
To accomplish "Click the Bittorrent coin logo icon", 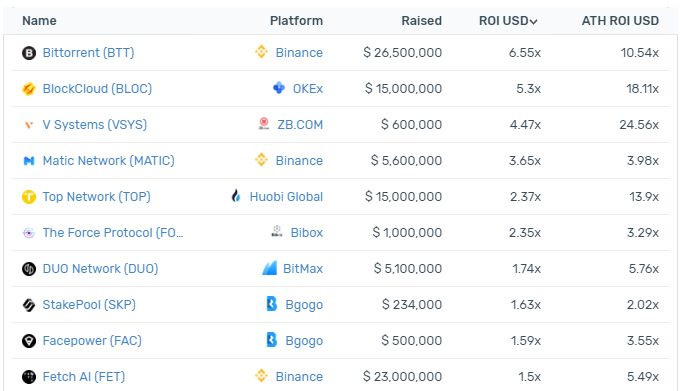I will (x=29, y=53).
